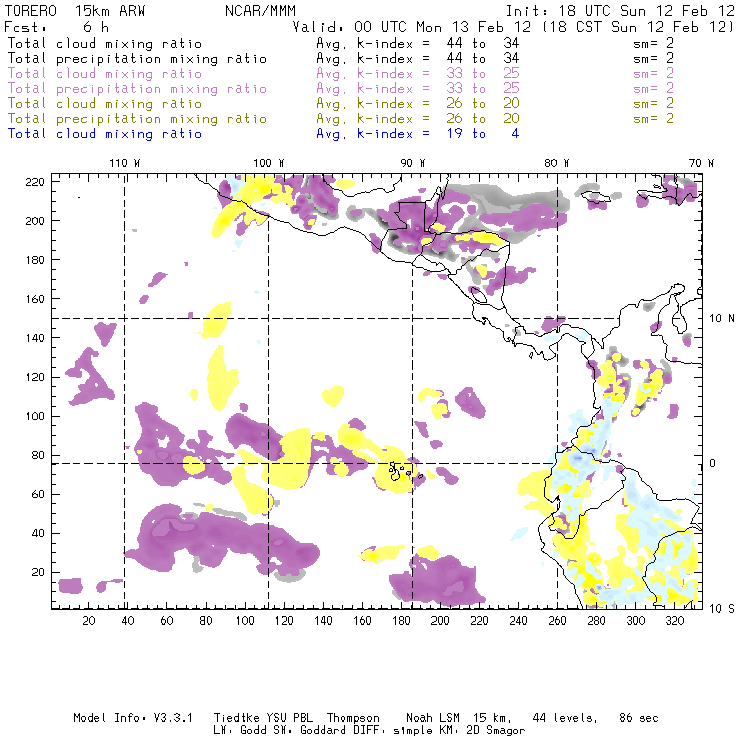Click the "YSU PBL" scheme label
Viewport: 740px width, 740px height.
coord(289,718)
